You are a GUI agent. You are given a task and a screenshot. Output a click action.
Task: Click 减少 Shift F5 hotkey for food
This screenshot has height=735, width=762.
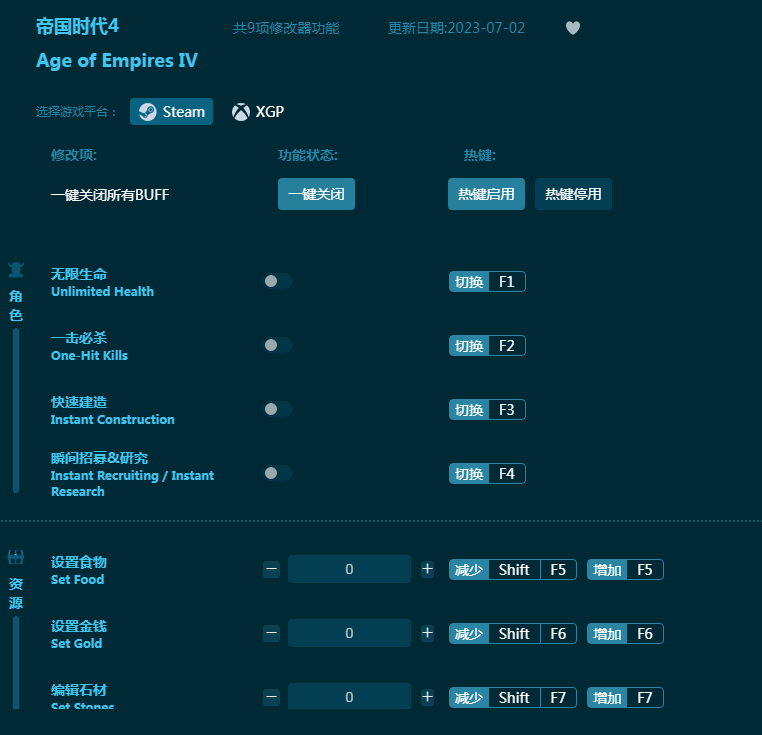[x=513, y=570]
